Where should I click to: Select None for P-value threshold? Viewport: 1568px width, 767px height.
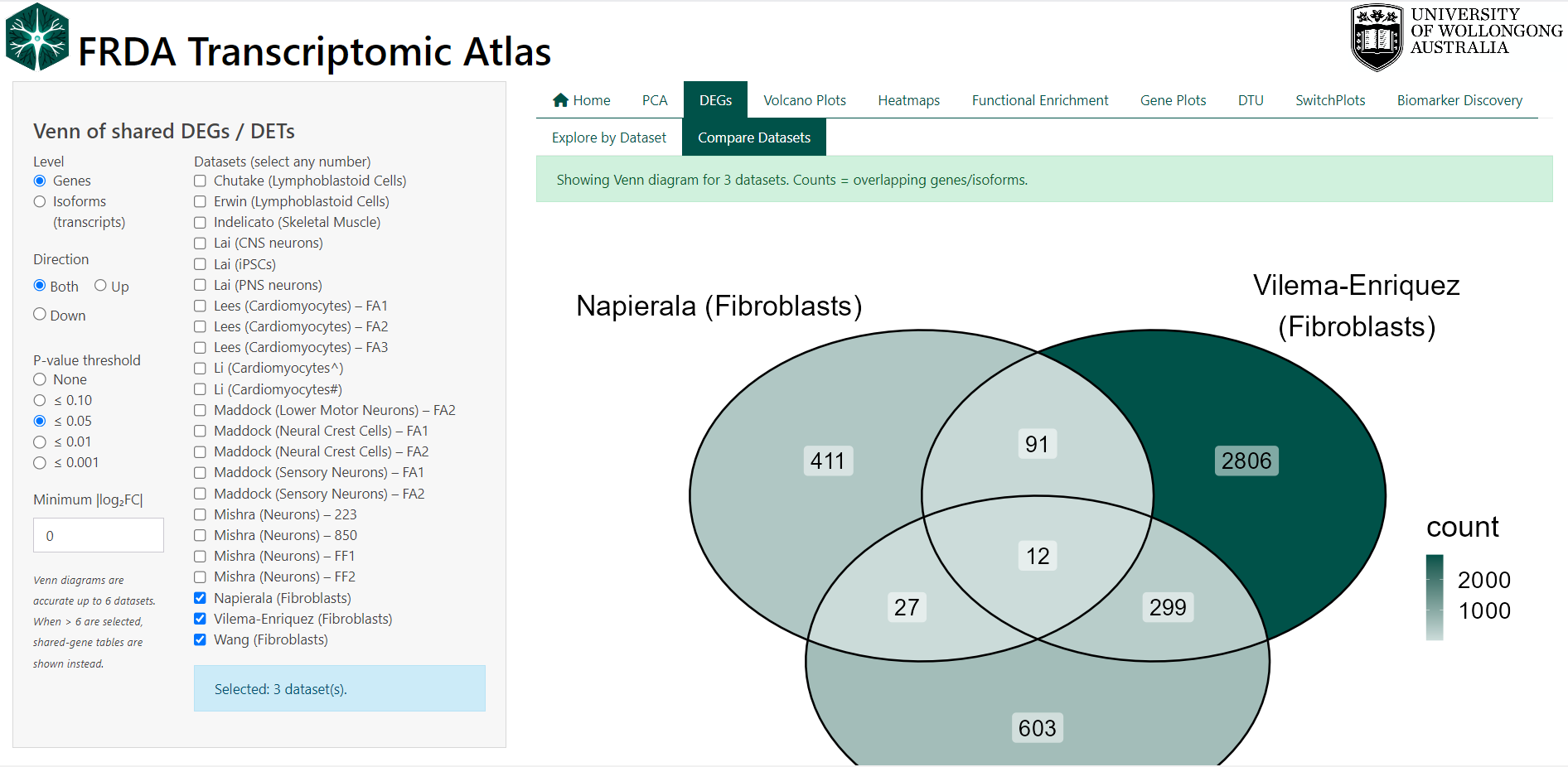point(40,379)
